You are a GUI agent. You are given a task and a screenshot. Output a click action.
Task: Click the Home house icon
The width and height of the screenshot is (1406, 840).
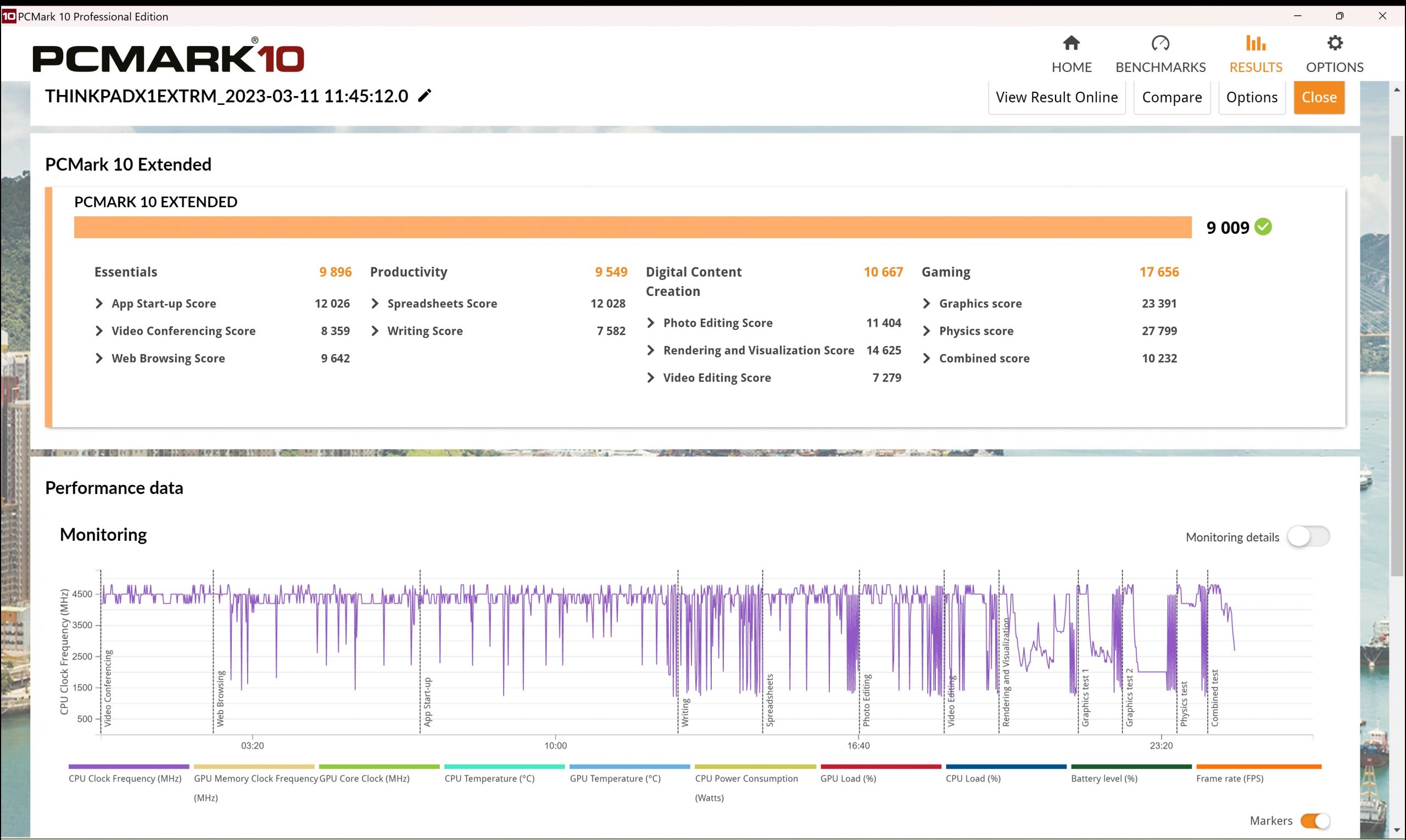coord(1071,43)
